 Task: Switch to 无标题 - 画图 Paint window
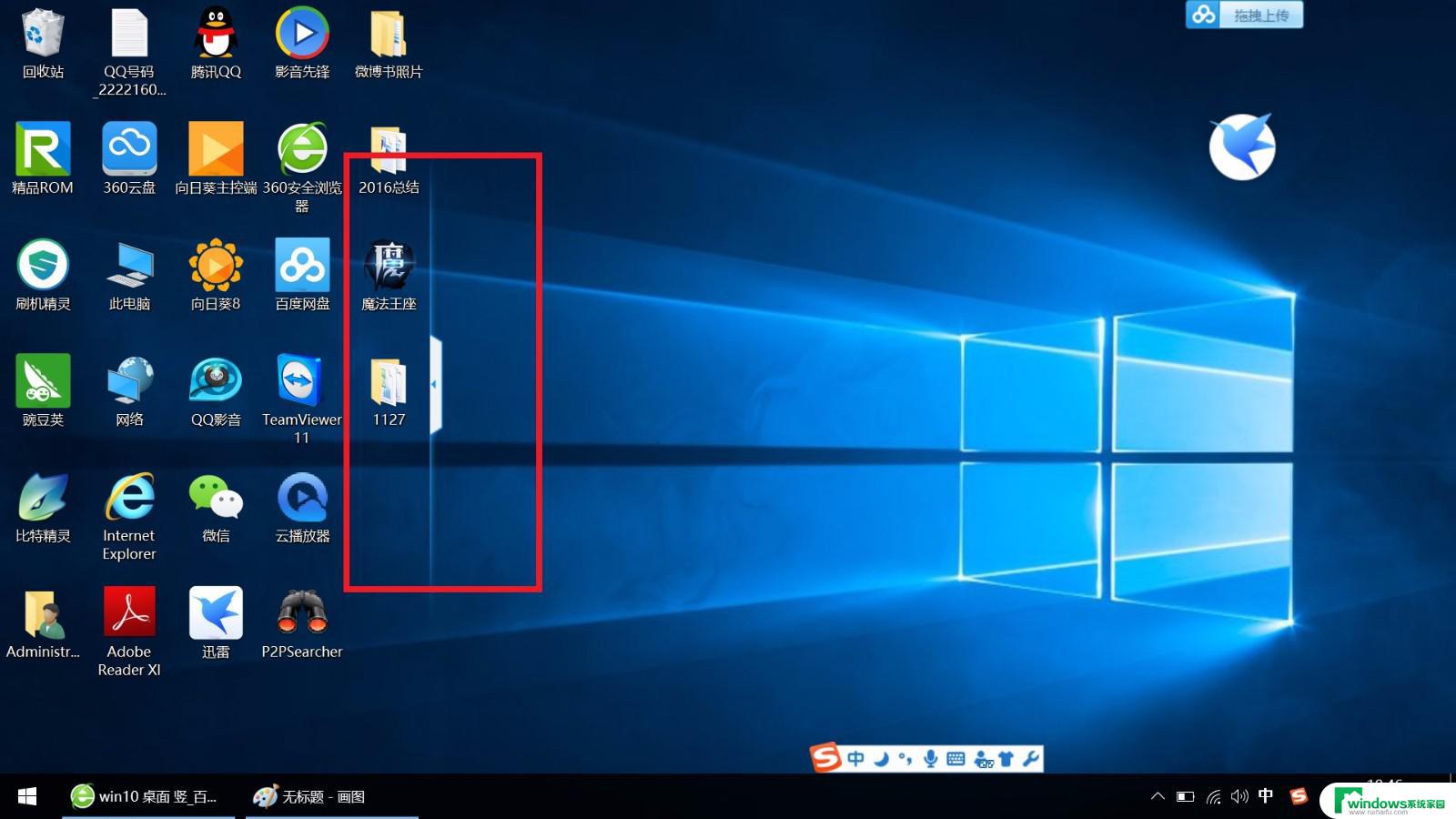[332, 796]
